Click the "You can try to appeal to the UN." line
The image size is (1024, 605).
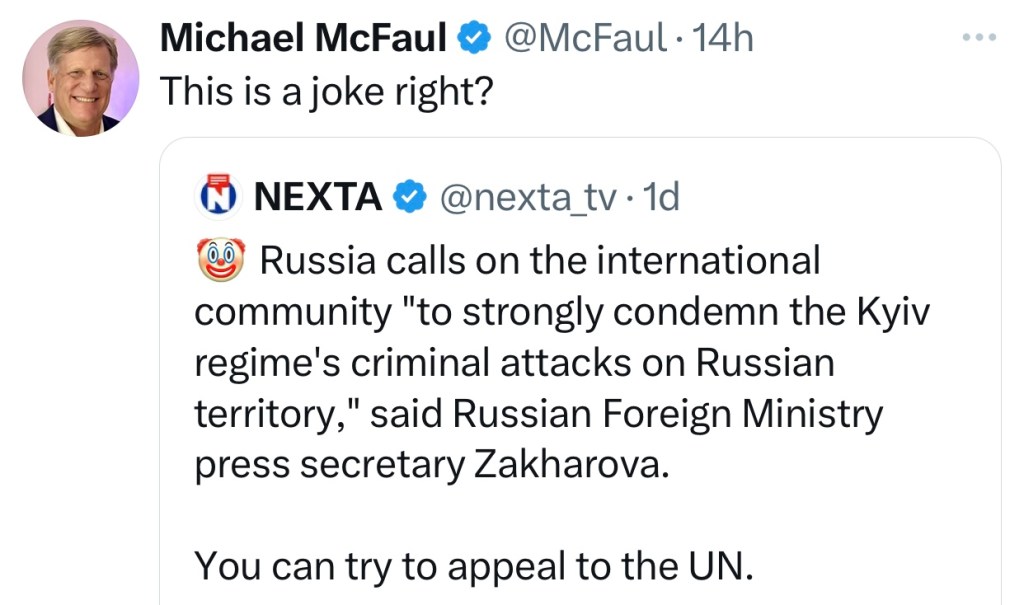coord(472,566)
